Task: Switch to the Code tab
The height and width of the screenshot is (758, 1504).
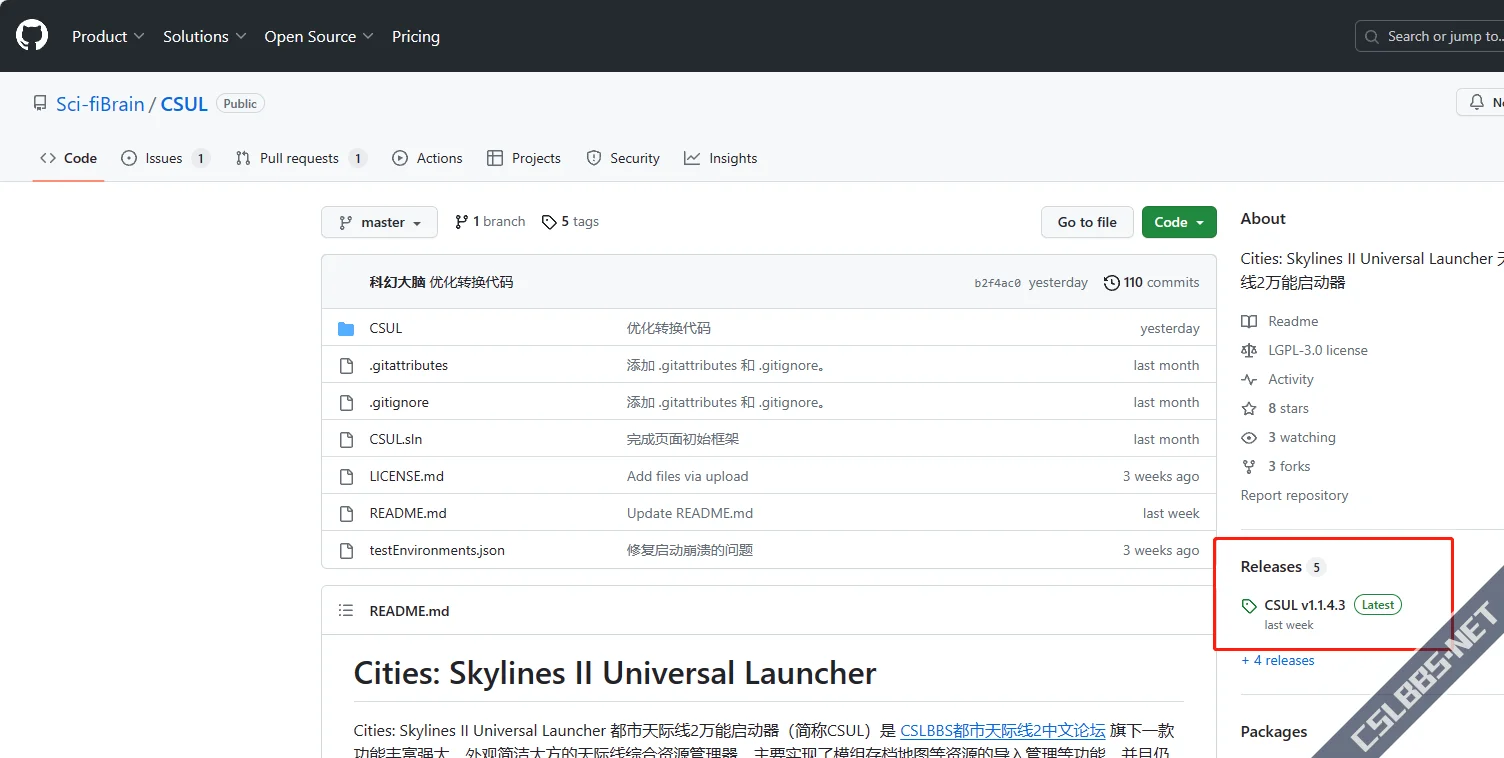Action: pos(68,158)
